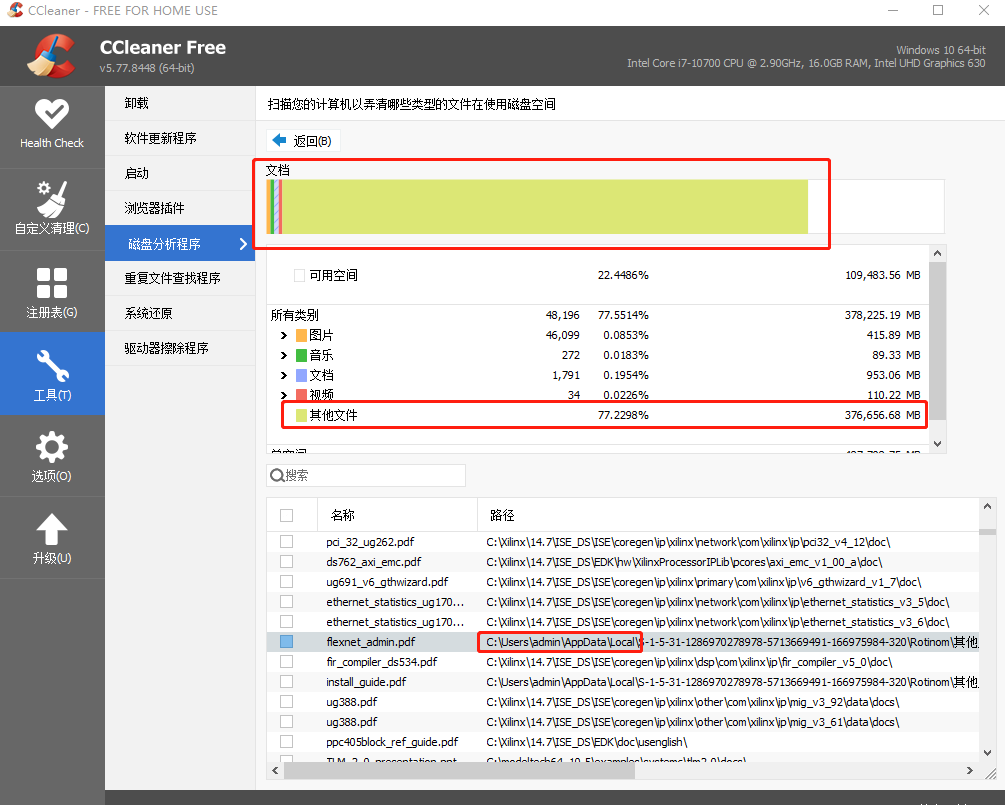Sort by the 名称 name column header
The width and height of the screenshot is (1005, 805).
point(397,515)
